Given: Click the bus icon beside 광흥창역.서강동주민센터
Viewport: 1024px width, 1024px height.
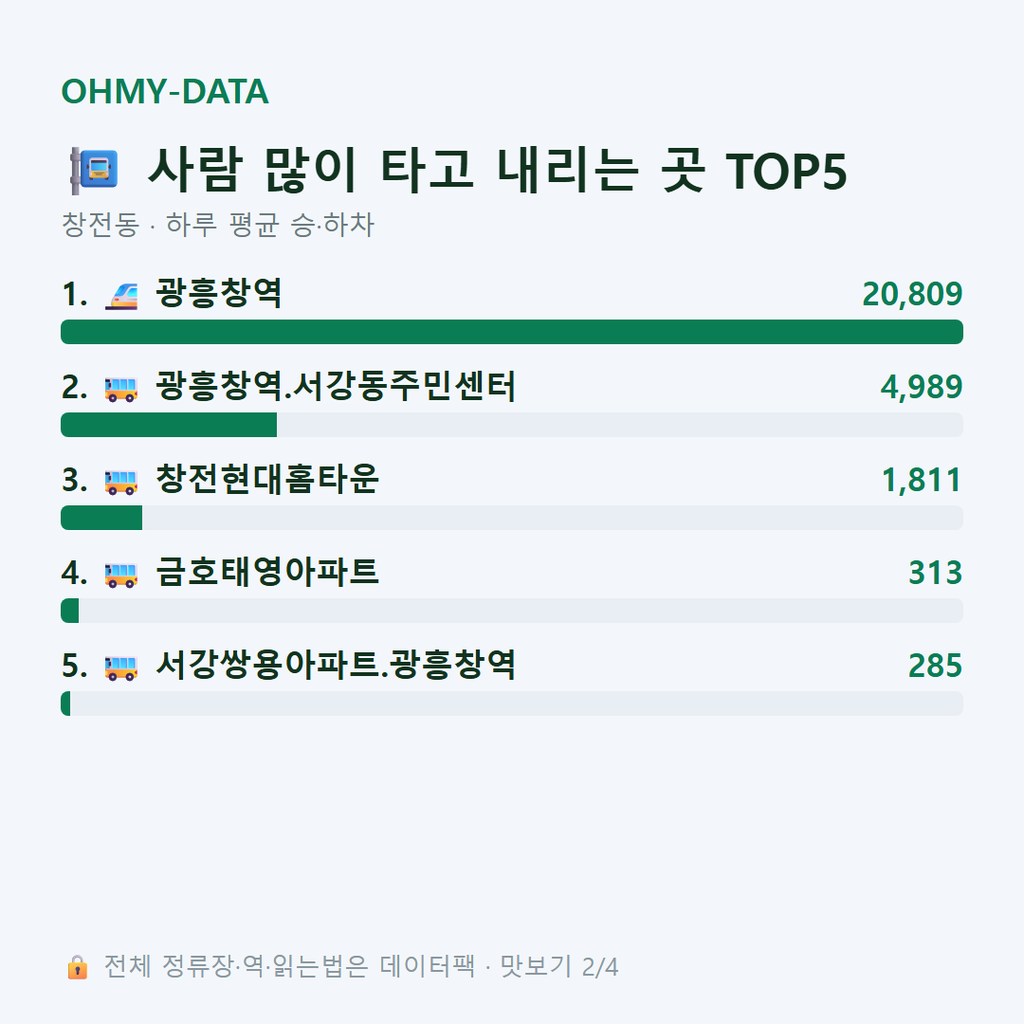Looking at the screenshot, I should [121, 389].
